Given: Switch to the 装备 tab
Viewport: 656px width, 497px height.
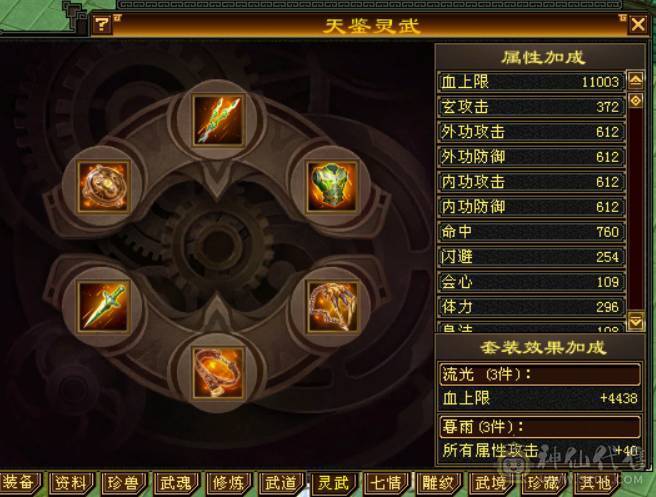Looking at the screenshot, I should point(20,483).
